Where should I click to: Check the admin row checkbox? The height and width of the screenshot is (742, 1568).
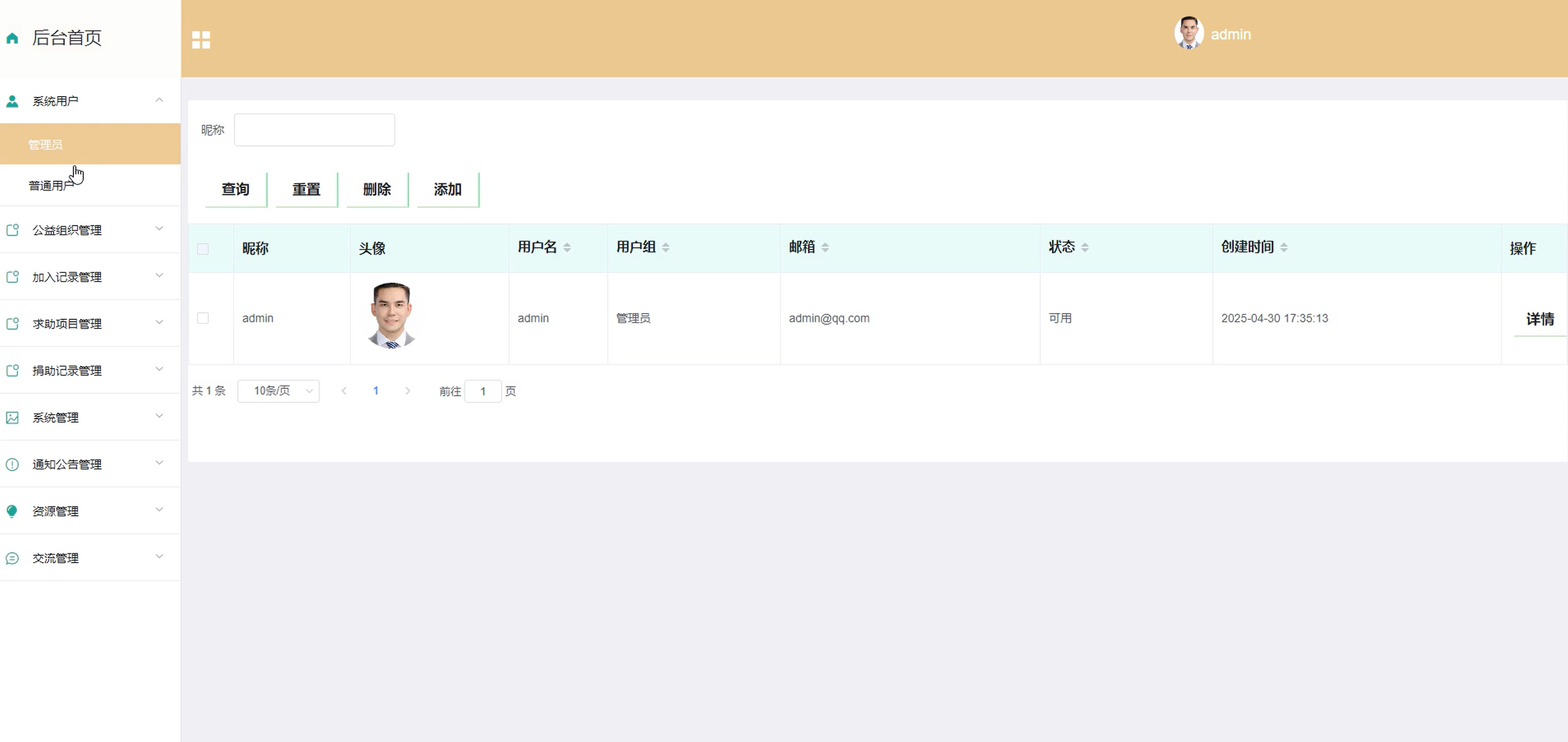203,318
